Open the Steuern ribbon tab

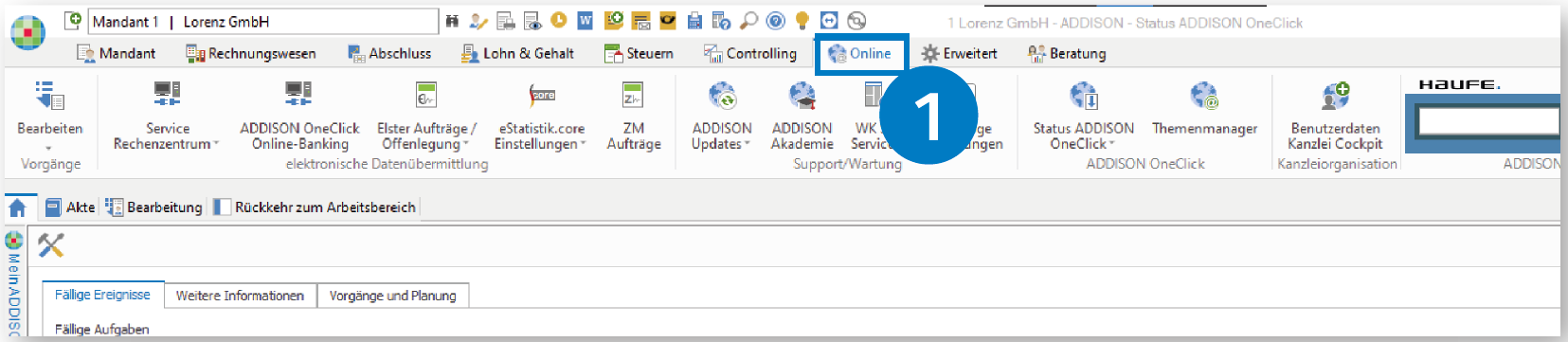(x=639, y=53)
